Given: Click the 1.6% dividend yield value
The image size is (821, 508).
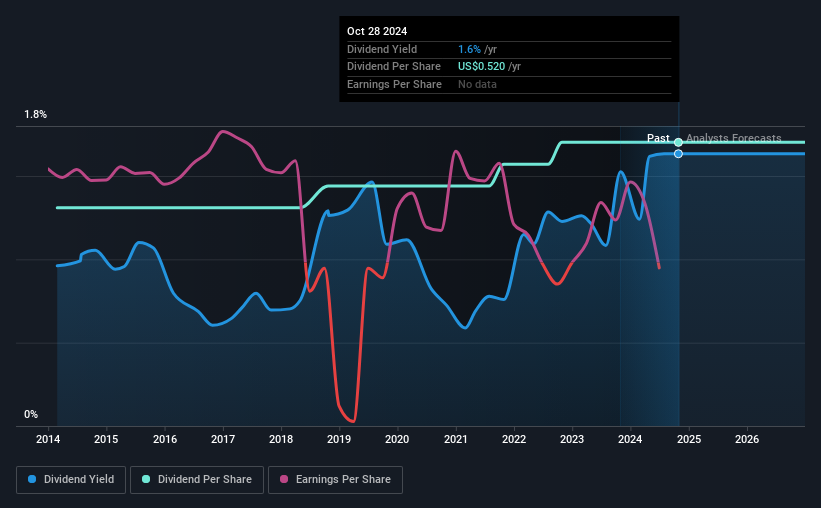Looking at the screenshot, I should (469, 49).
